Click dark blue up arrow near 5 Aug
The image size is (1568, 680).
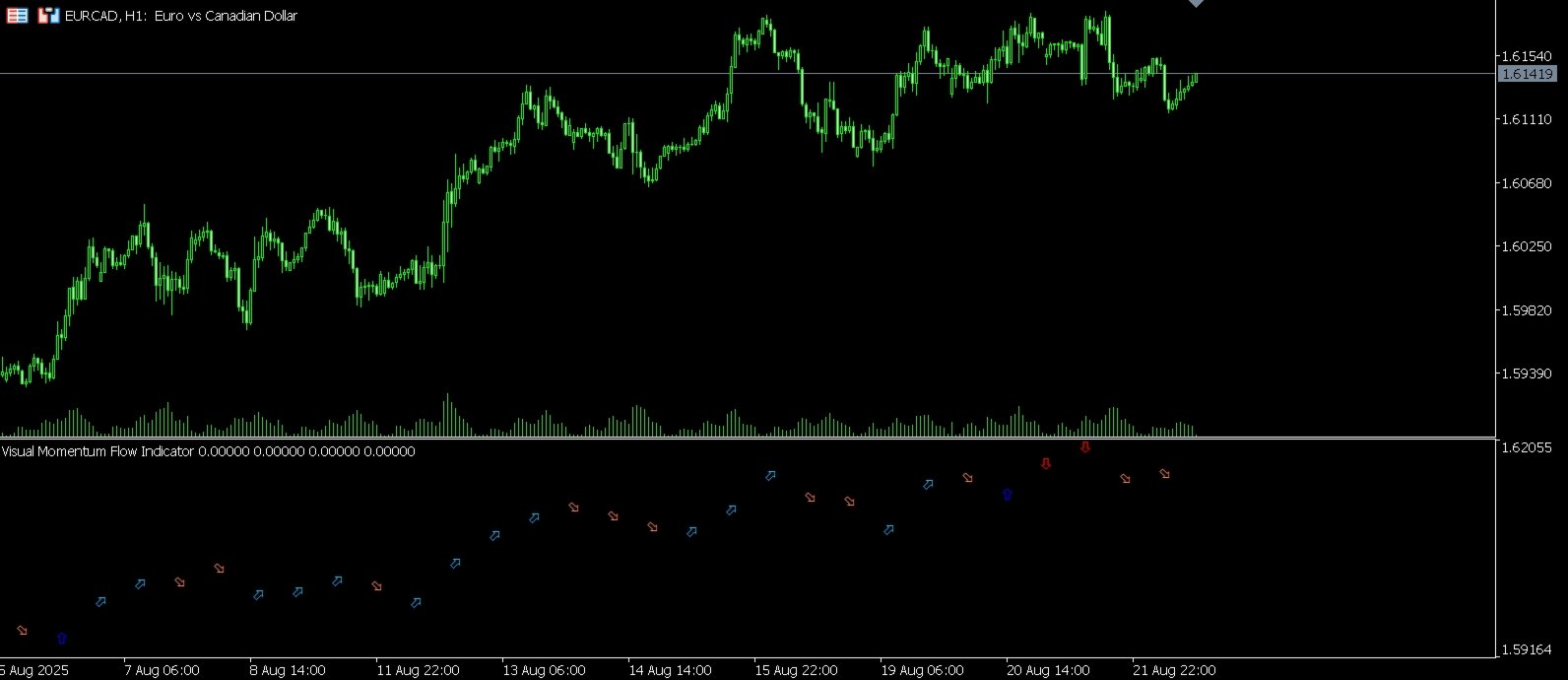coord(61,639)
